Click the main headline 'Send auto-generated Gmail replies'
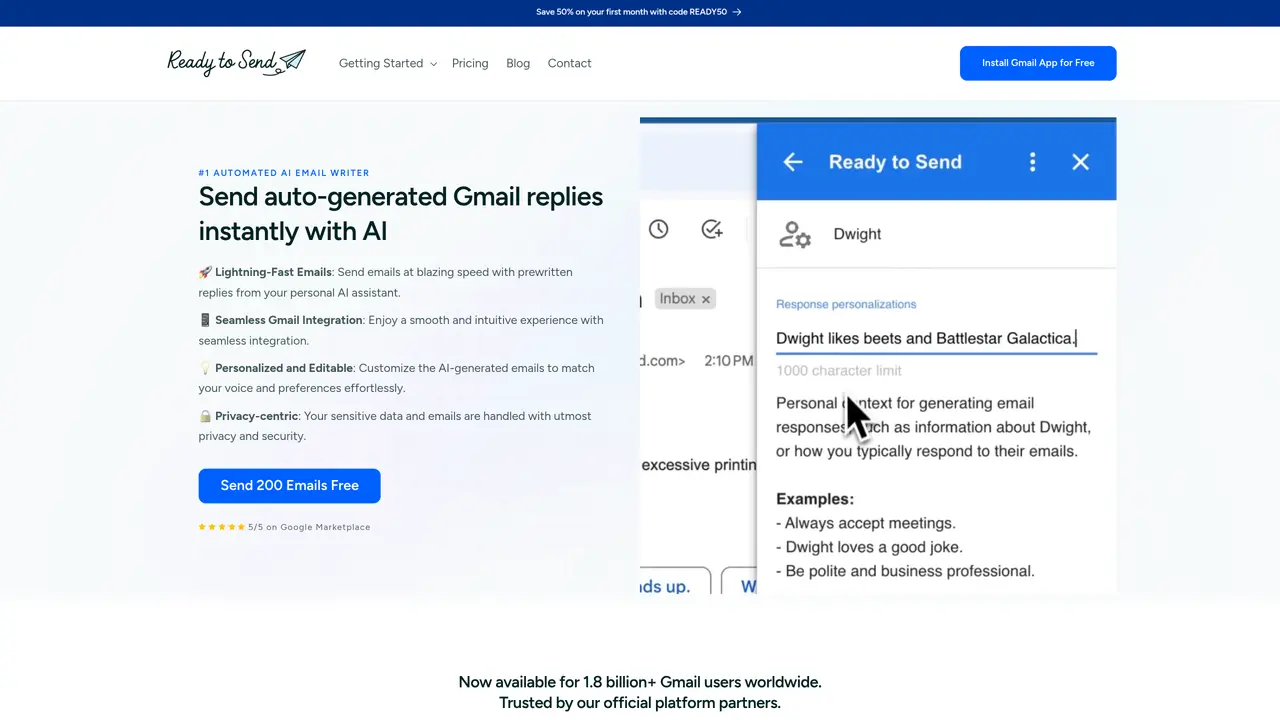 pos(401,196)
